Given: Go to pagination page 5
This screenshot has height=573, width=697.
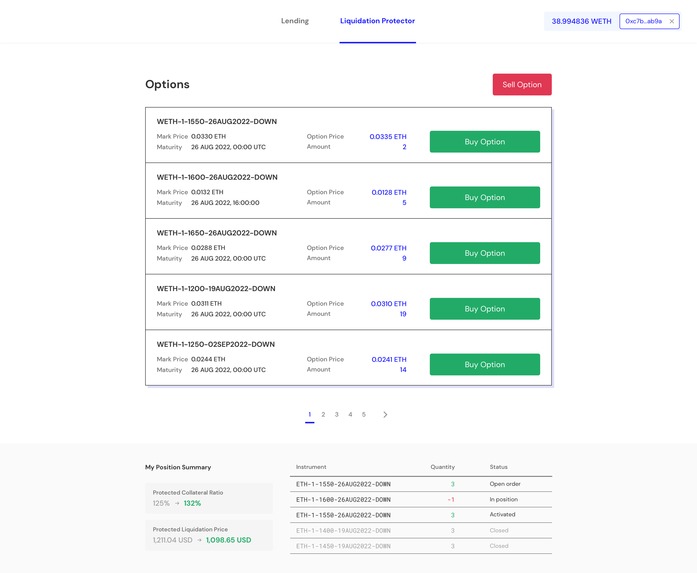Looking at the screenshot, I should (364, 414).
